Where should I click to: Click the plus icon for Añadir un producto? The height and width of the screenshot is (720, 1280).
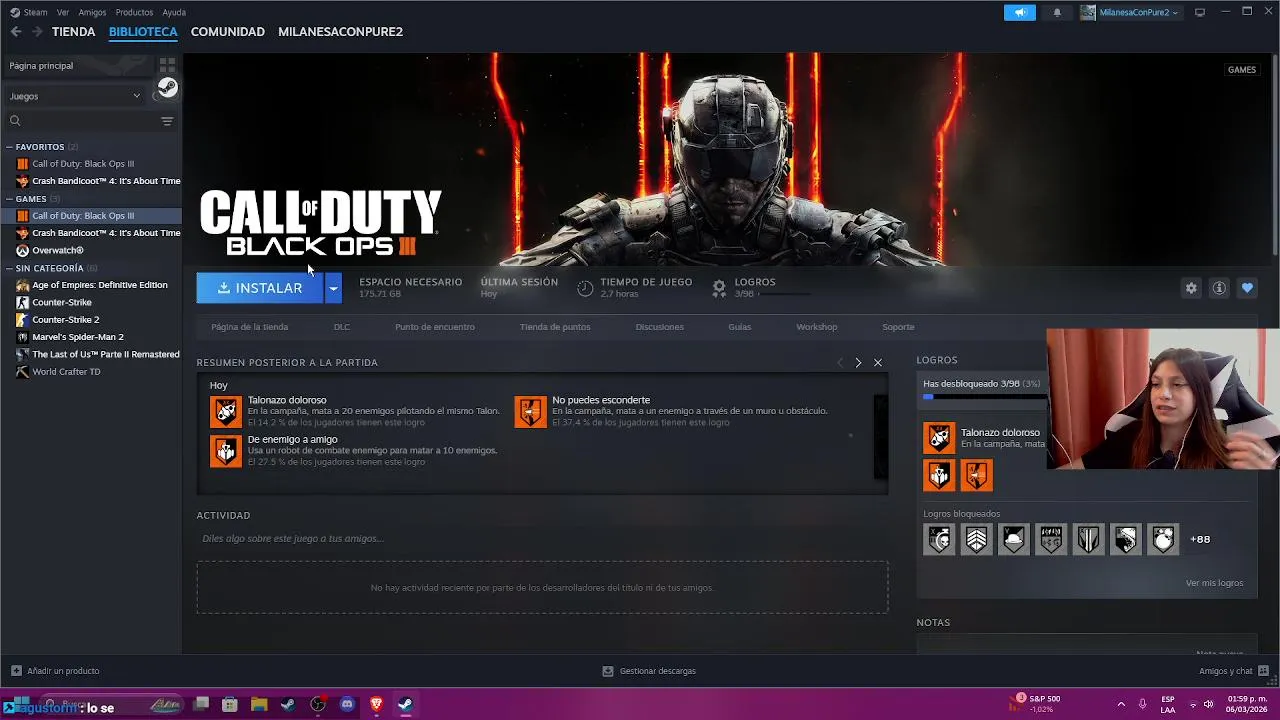pos(16,671)
